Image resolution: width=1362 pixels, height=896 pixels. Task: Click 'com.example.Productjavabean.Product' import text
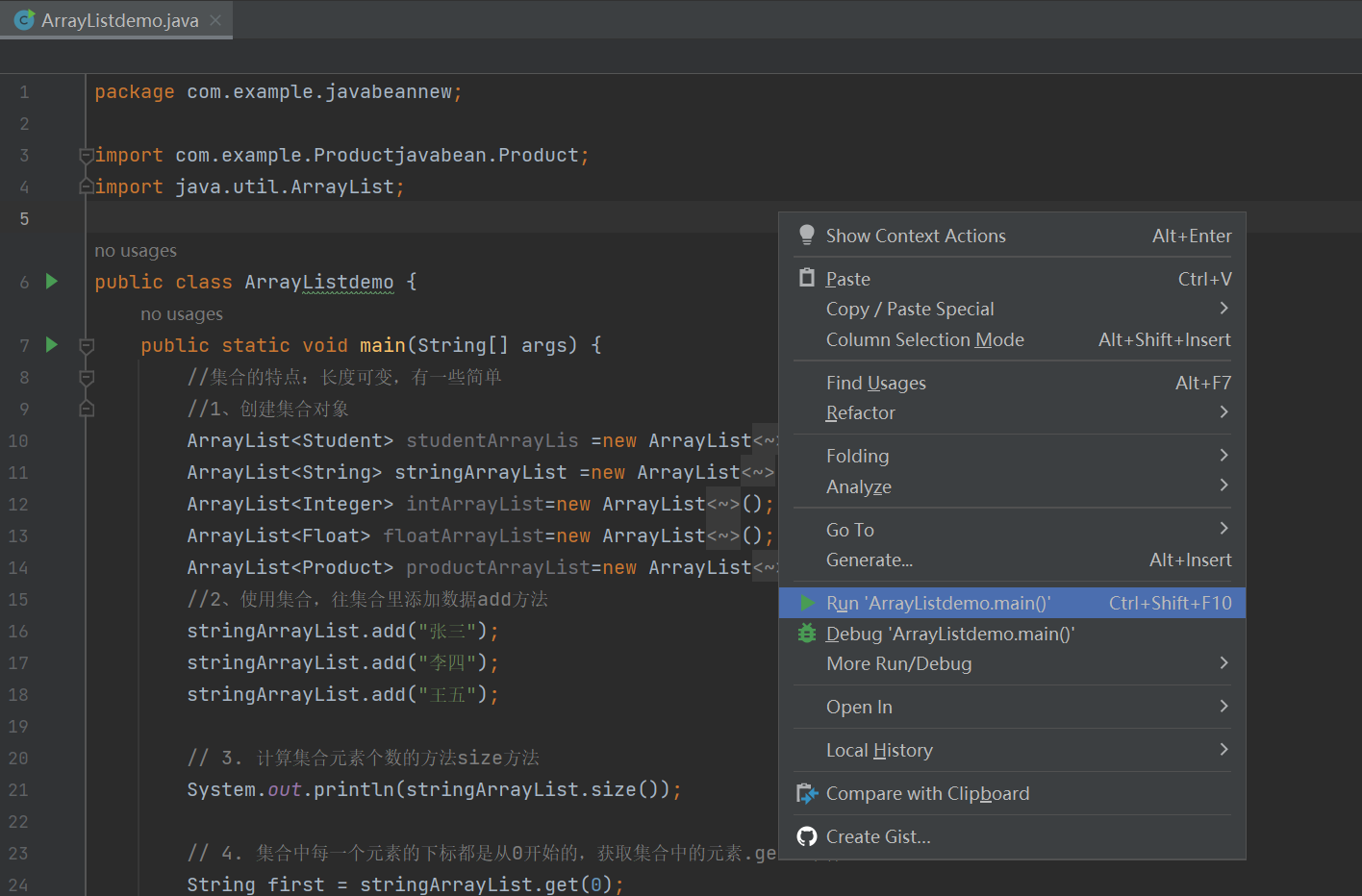377,155
